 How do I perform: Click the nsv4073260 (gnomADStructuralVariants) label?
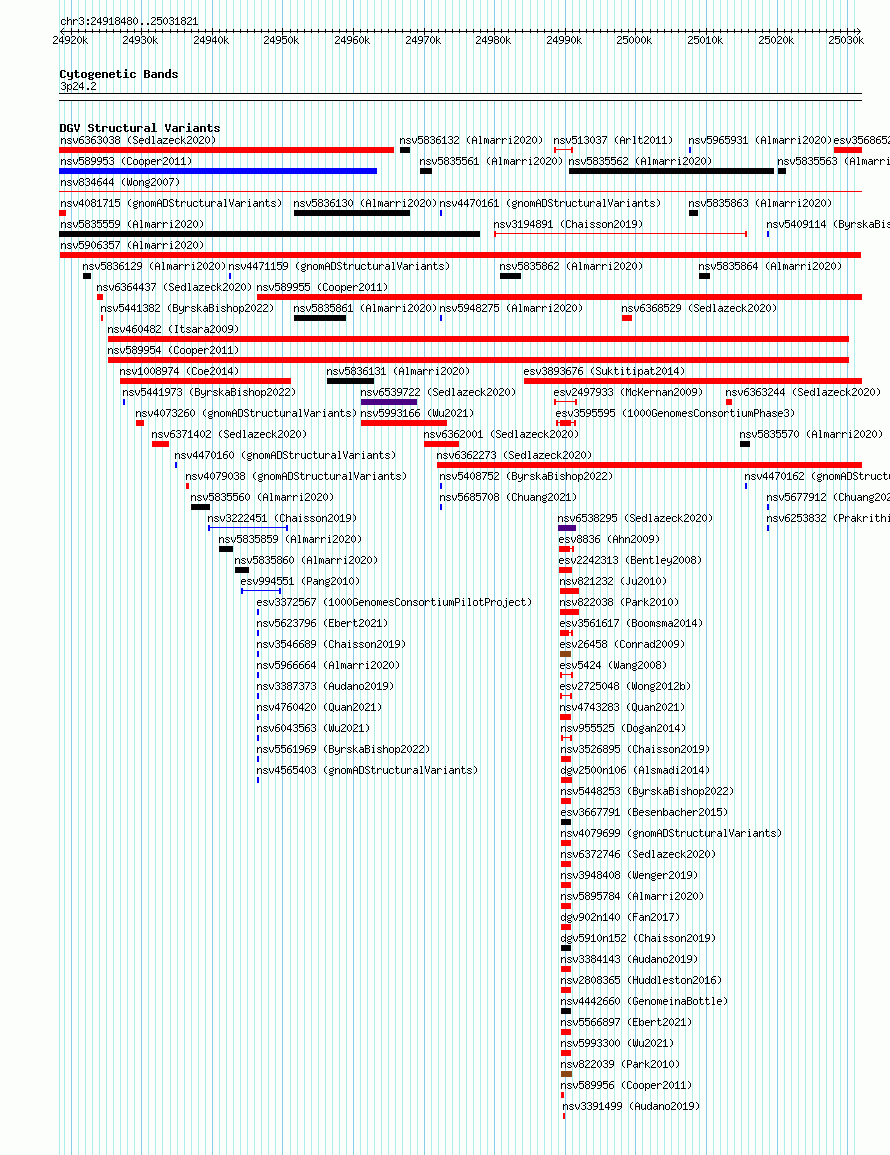click(x=246, y=412)
